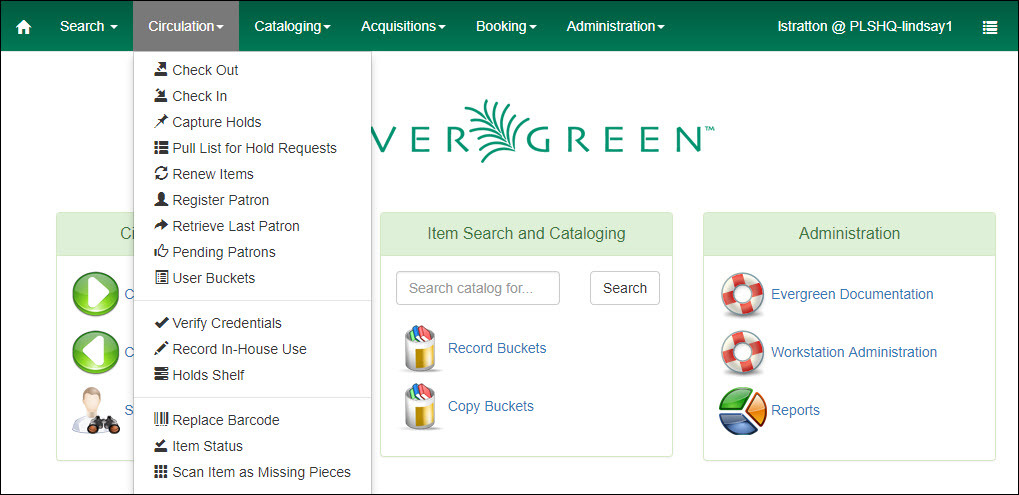Click the Item Status icon
This screenshot has width=1019, height=495.
(161, 446)
